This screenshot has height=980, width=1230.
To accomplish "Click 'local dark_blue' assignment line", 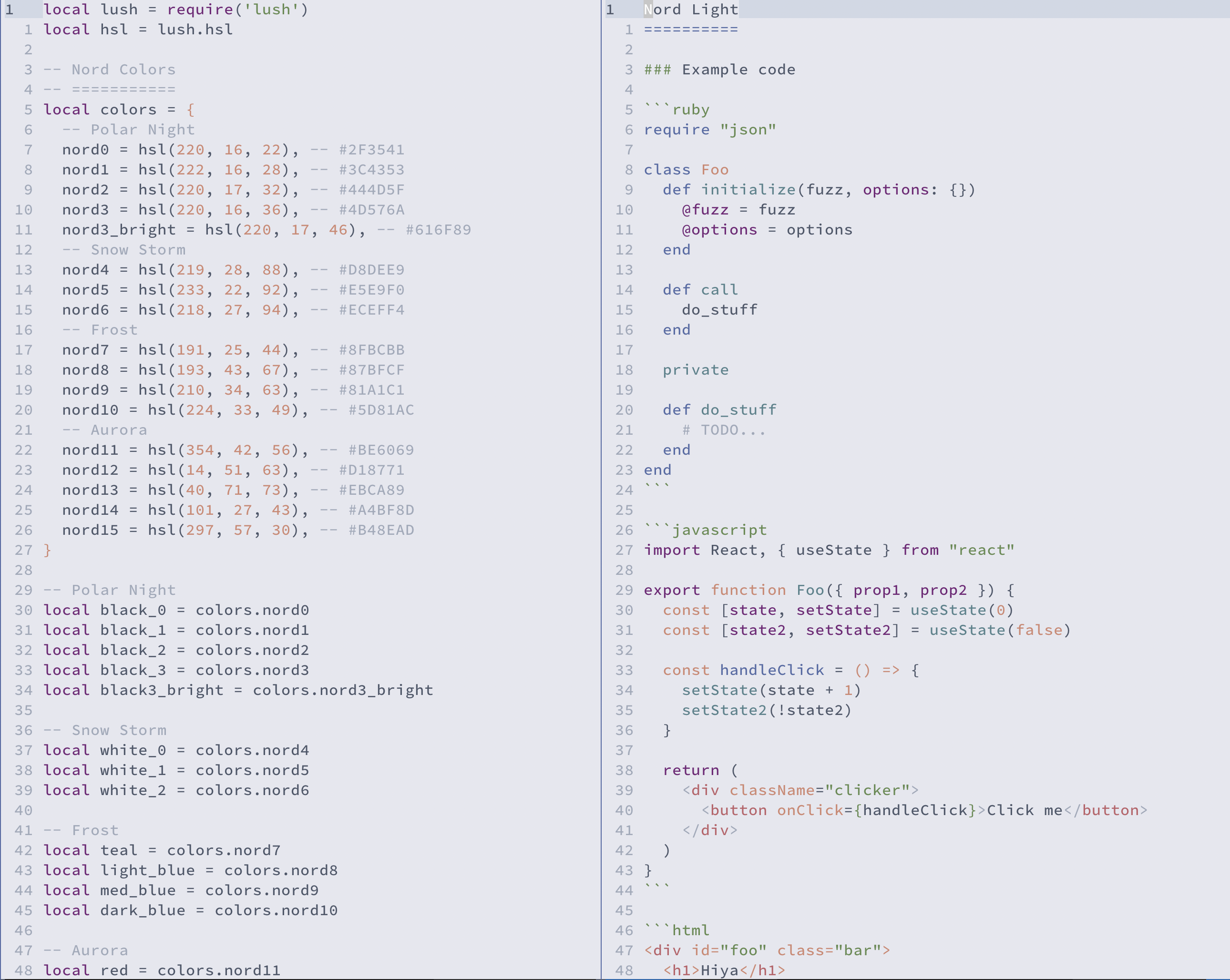I will click(x=190, y=910).
